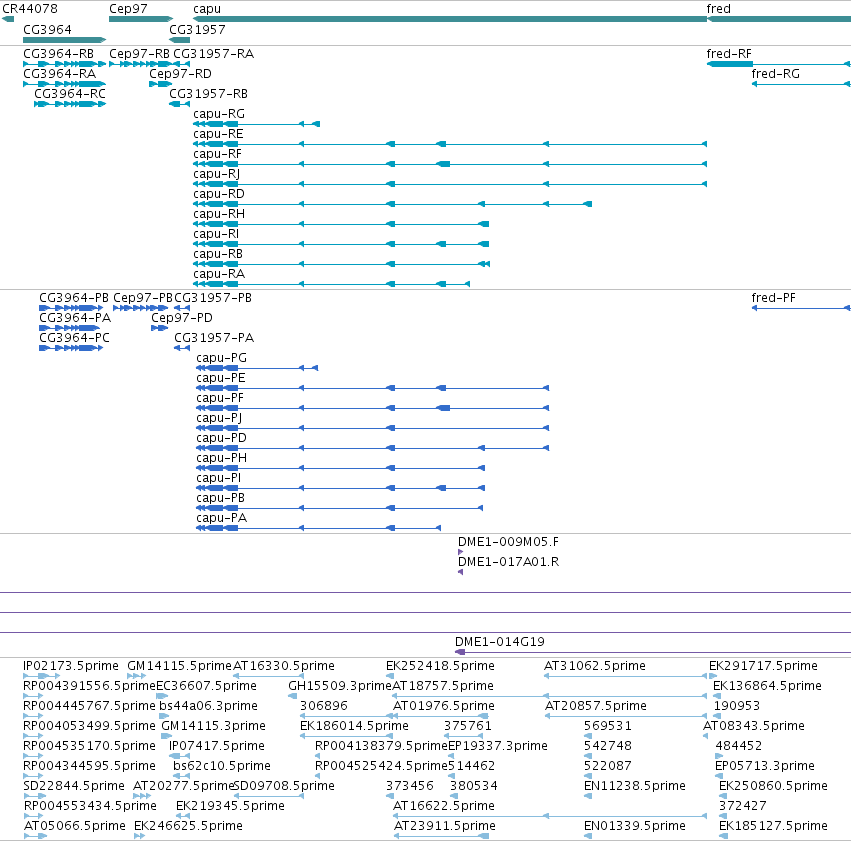Click the Cep97 gene feature

[x=141, y=19]
